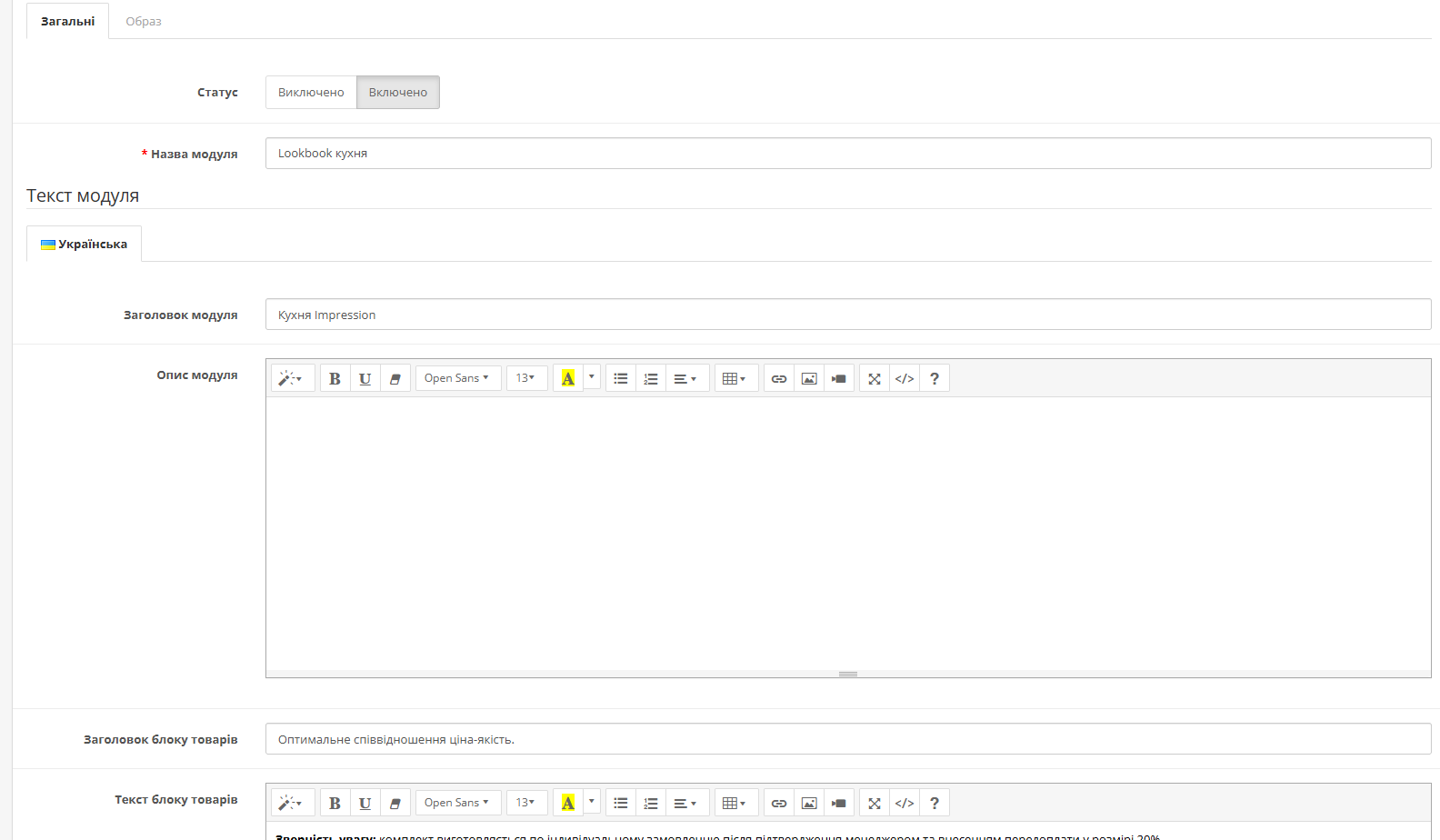The width and height of the screenshot is (1440, 840).
Task: Open code view in Опис модуля editor
Action: [x=905, y=378]
